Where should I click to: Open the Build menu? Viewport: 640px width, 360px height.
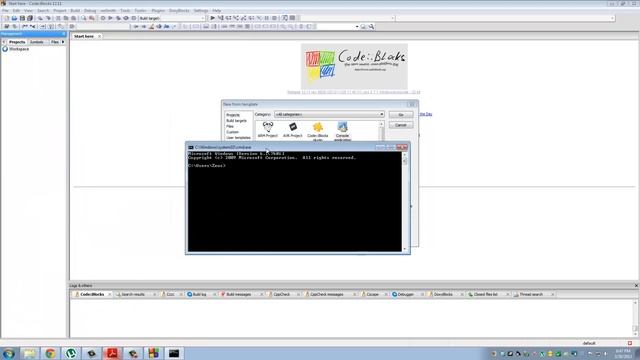point(76,11)
